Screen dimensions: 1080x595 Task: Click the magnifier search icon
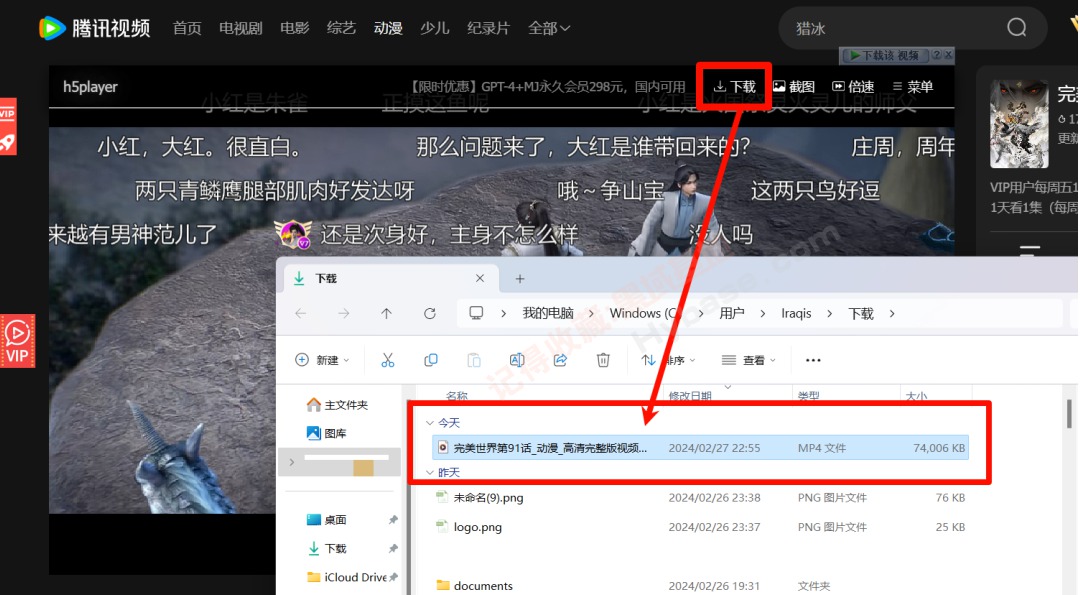coord(1017,28)
